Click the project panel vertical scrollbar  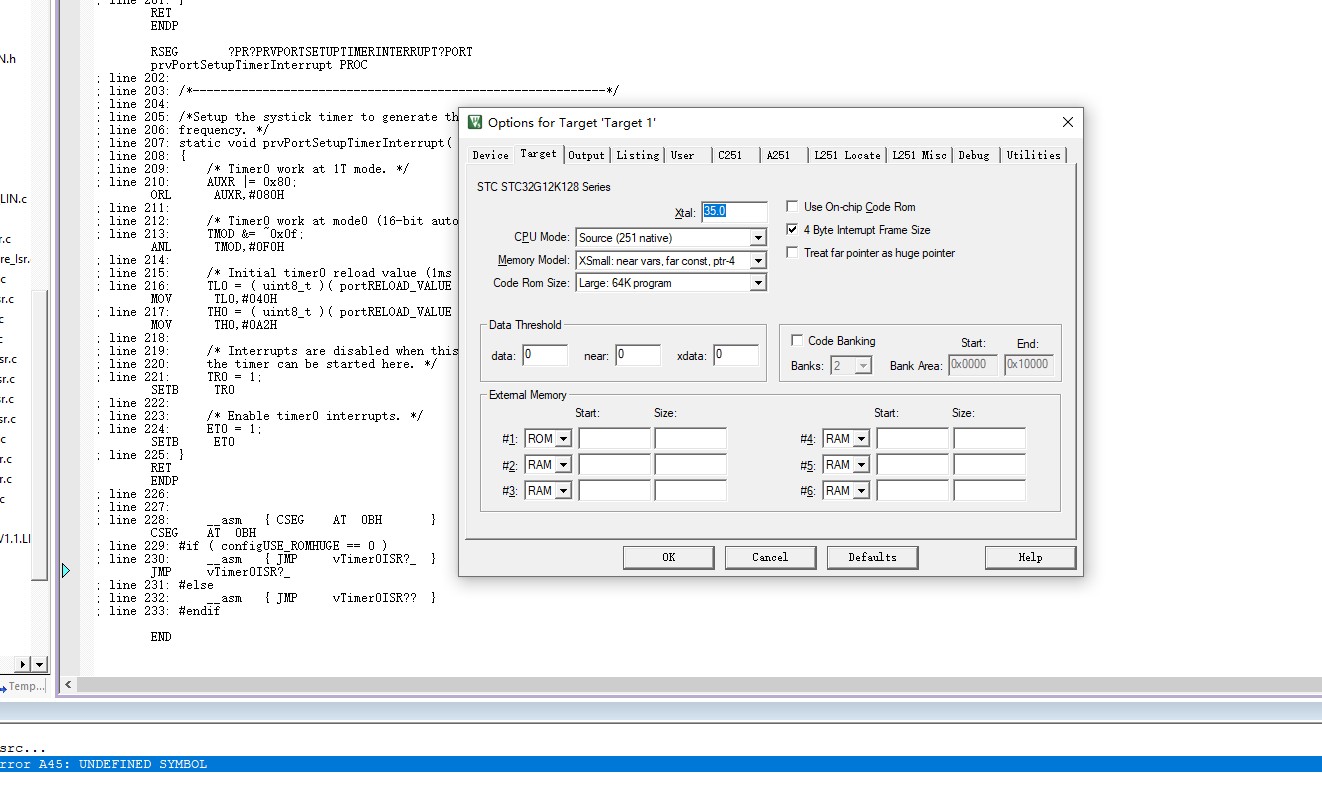(40, 435)
